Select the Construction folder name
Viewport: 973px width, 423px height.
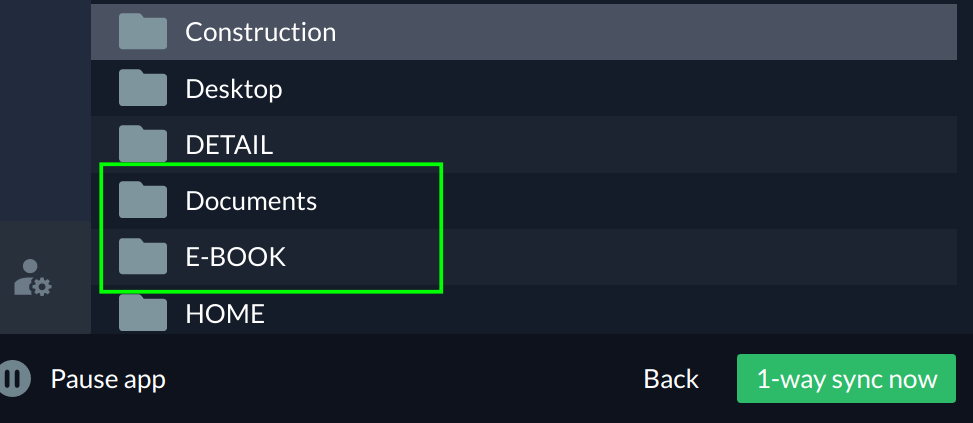click(260, 32)
